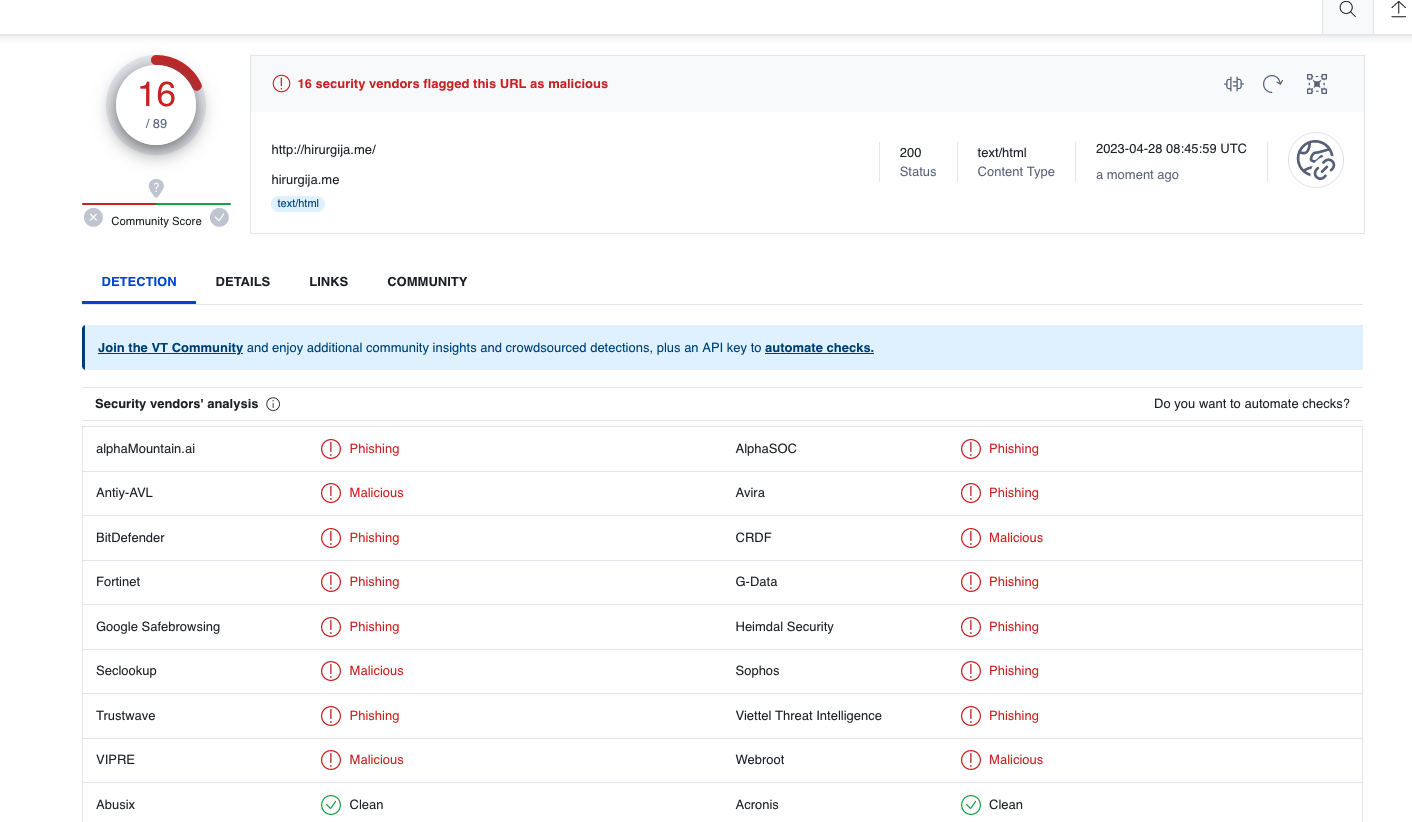
Task: Open the LINKS tab
Action: (x=329, y=282)
